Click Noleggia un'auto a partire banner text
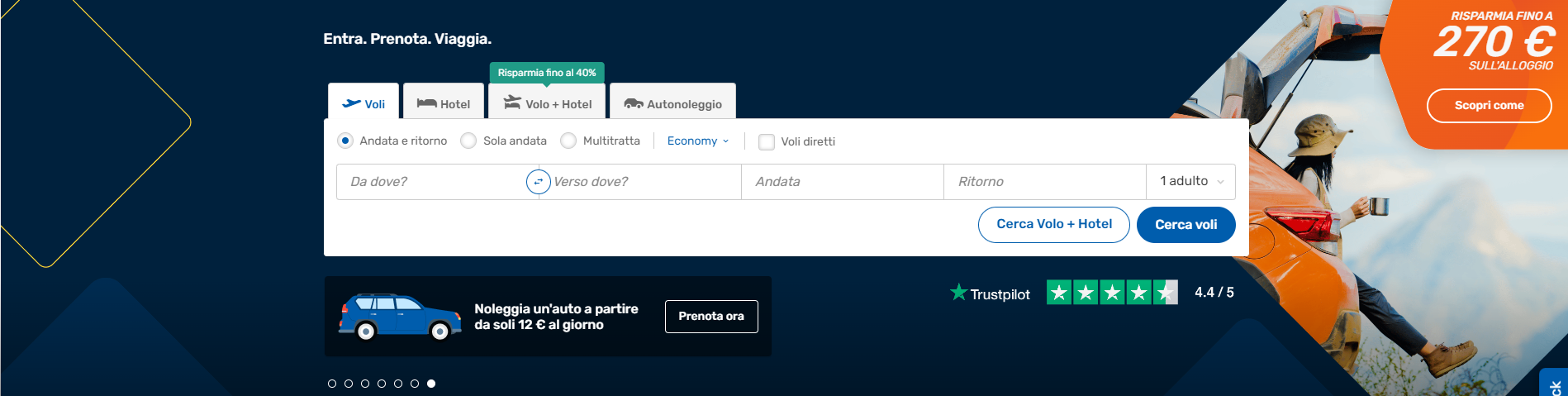The image size is (1568, 396). pyautogui.click(x=556, y=317)
